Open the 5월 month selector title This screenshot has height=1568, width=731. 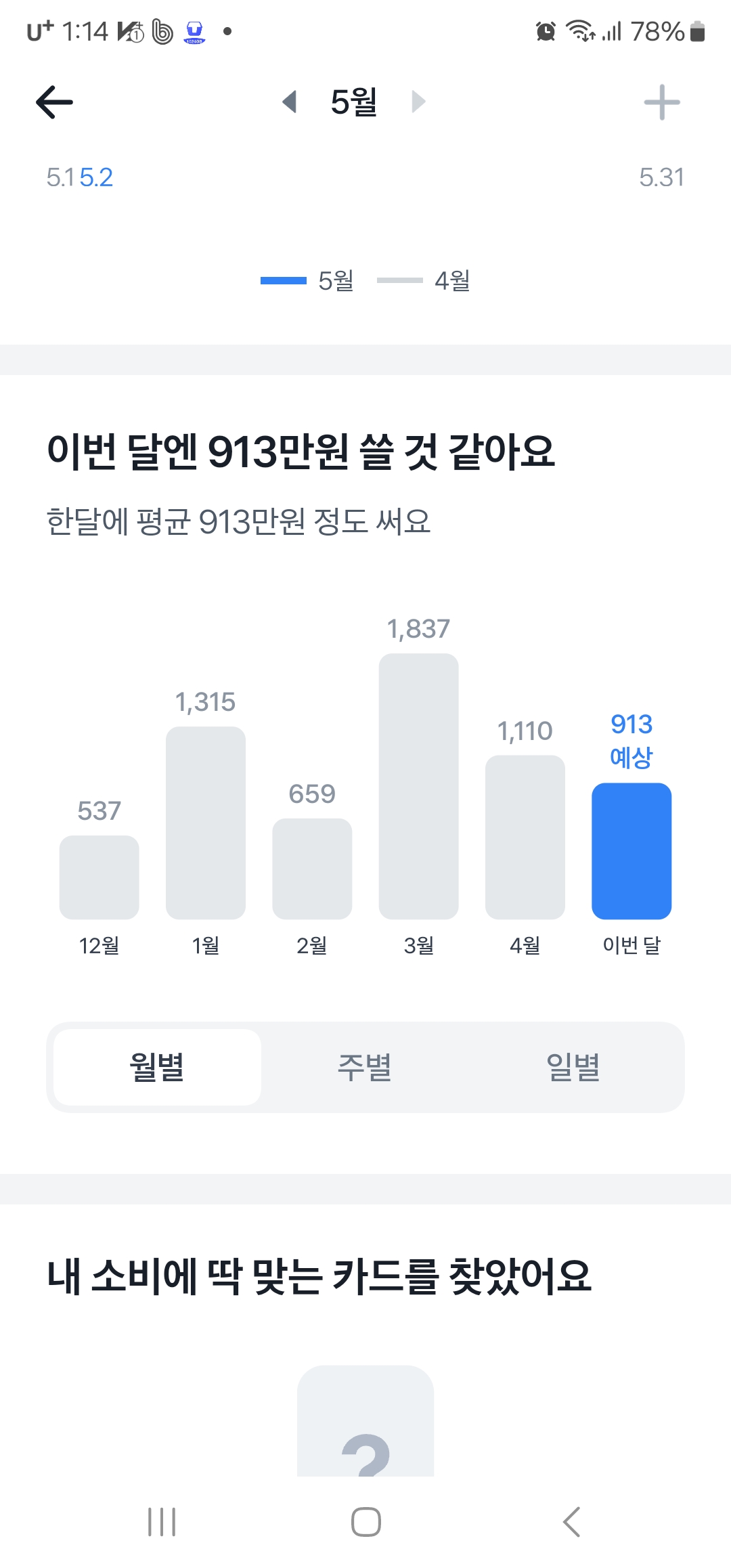pos(353,102)
